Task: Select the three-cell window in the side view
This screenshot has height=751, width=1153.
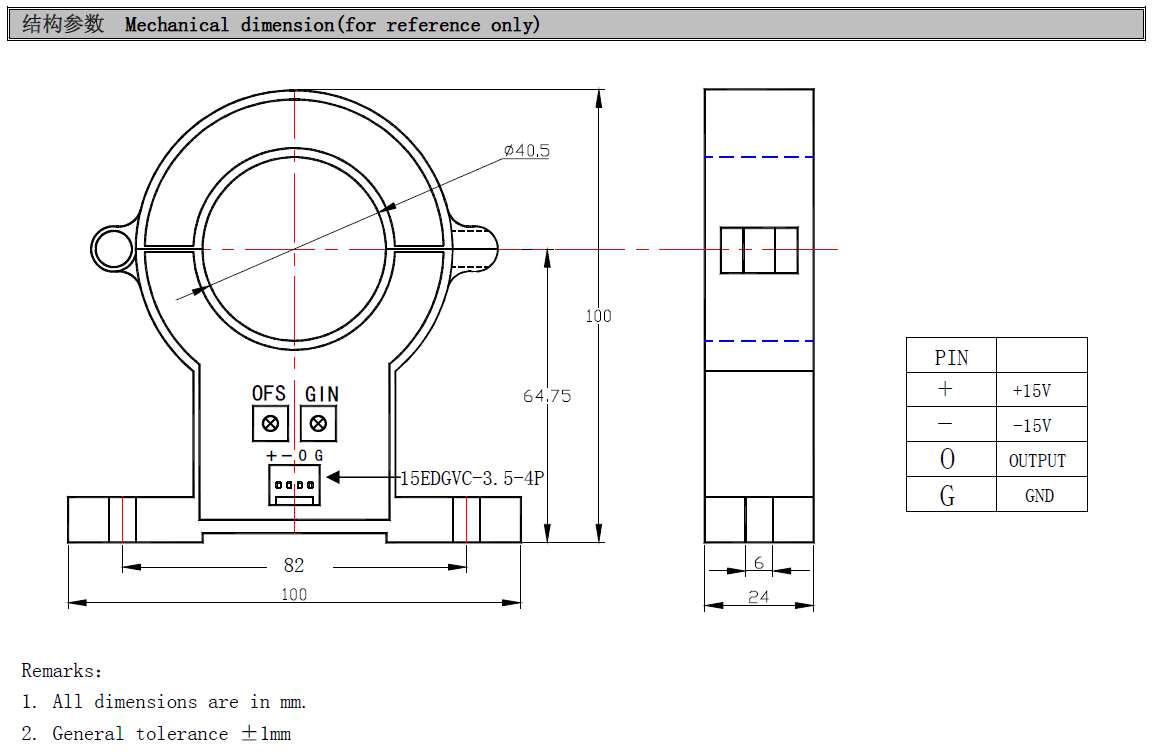Action: (759, 250)
